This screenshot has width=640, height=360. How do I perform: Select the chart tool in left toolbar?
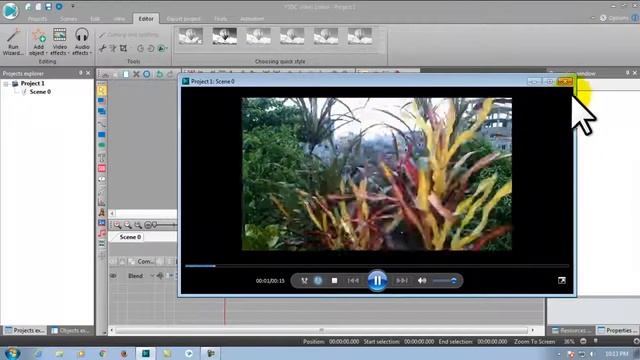click(x=102, y=202)
